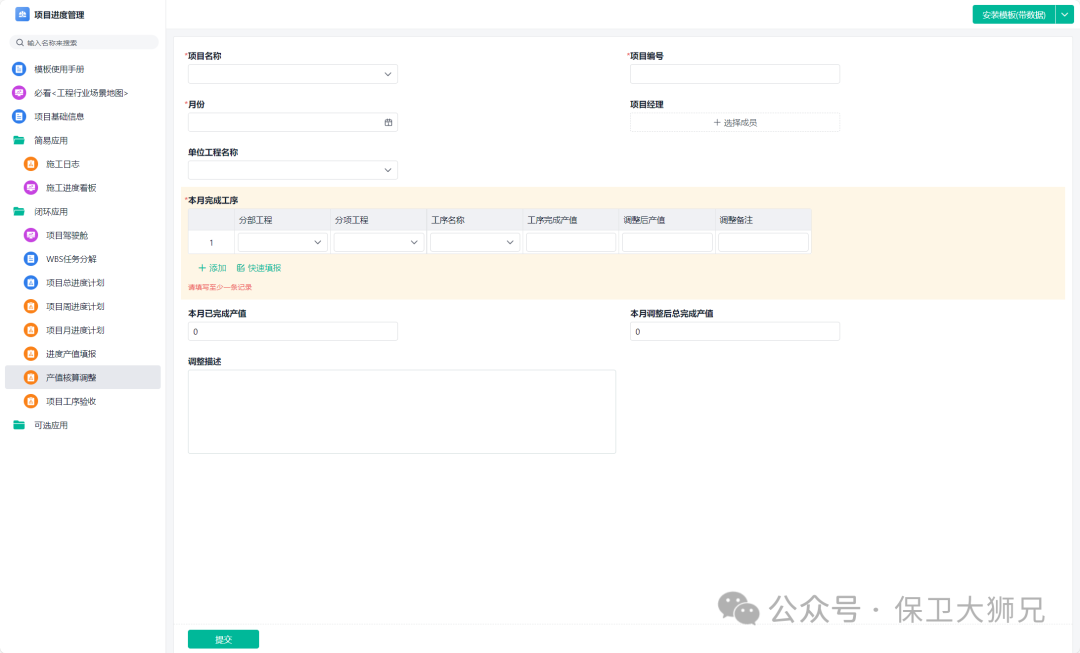The image size is (1080, 653).
Task: Click the 简易应用 folder icon
Action: coord(19,141)
